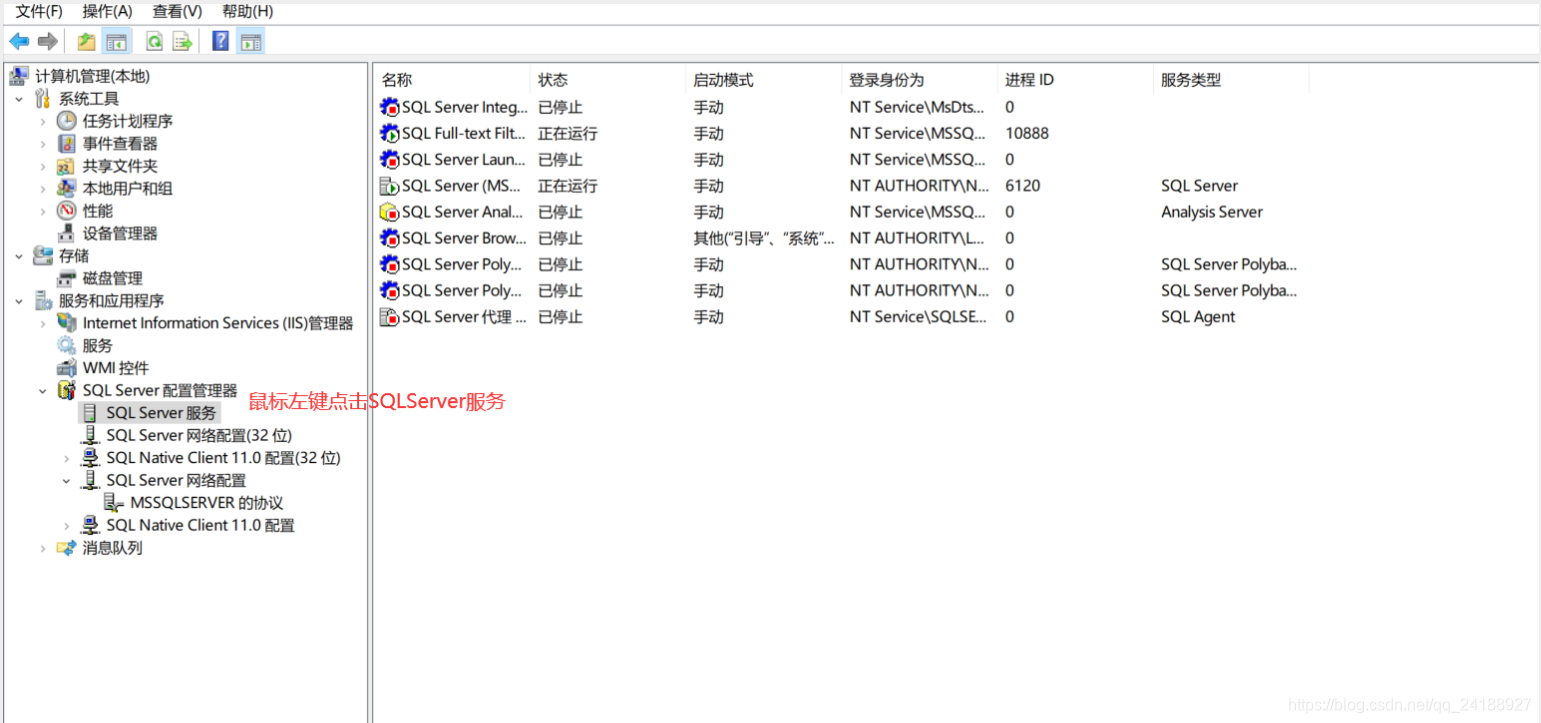Select the SQL Server 网络配置 tree item

coord(176,480)
